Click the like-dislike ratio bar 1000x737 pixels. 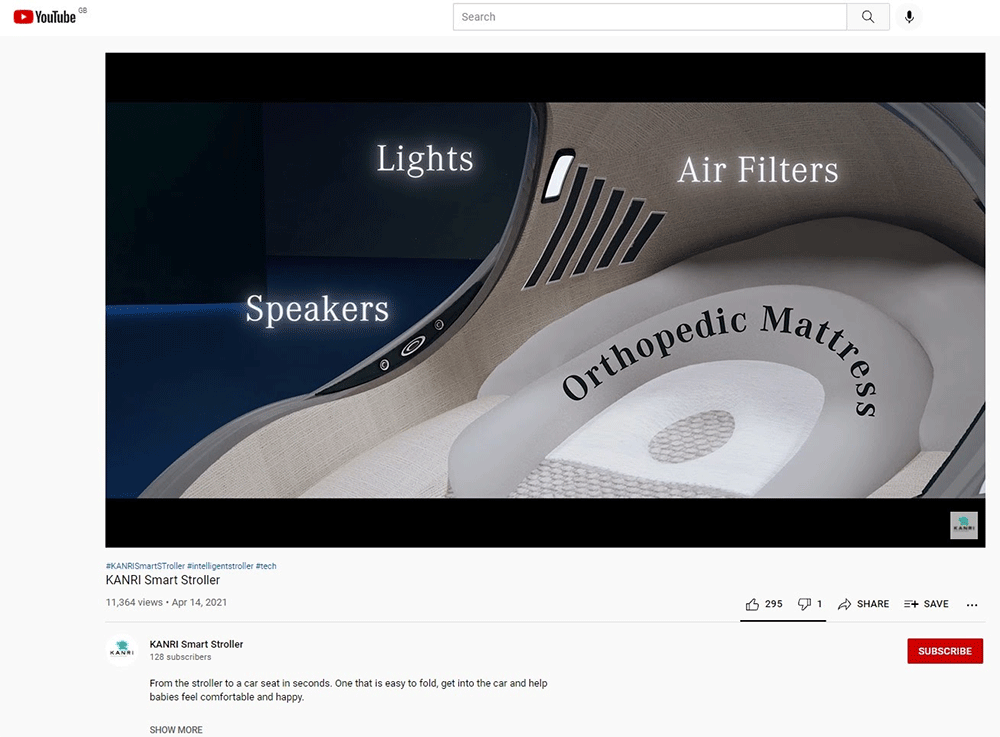pos(783,621)
